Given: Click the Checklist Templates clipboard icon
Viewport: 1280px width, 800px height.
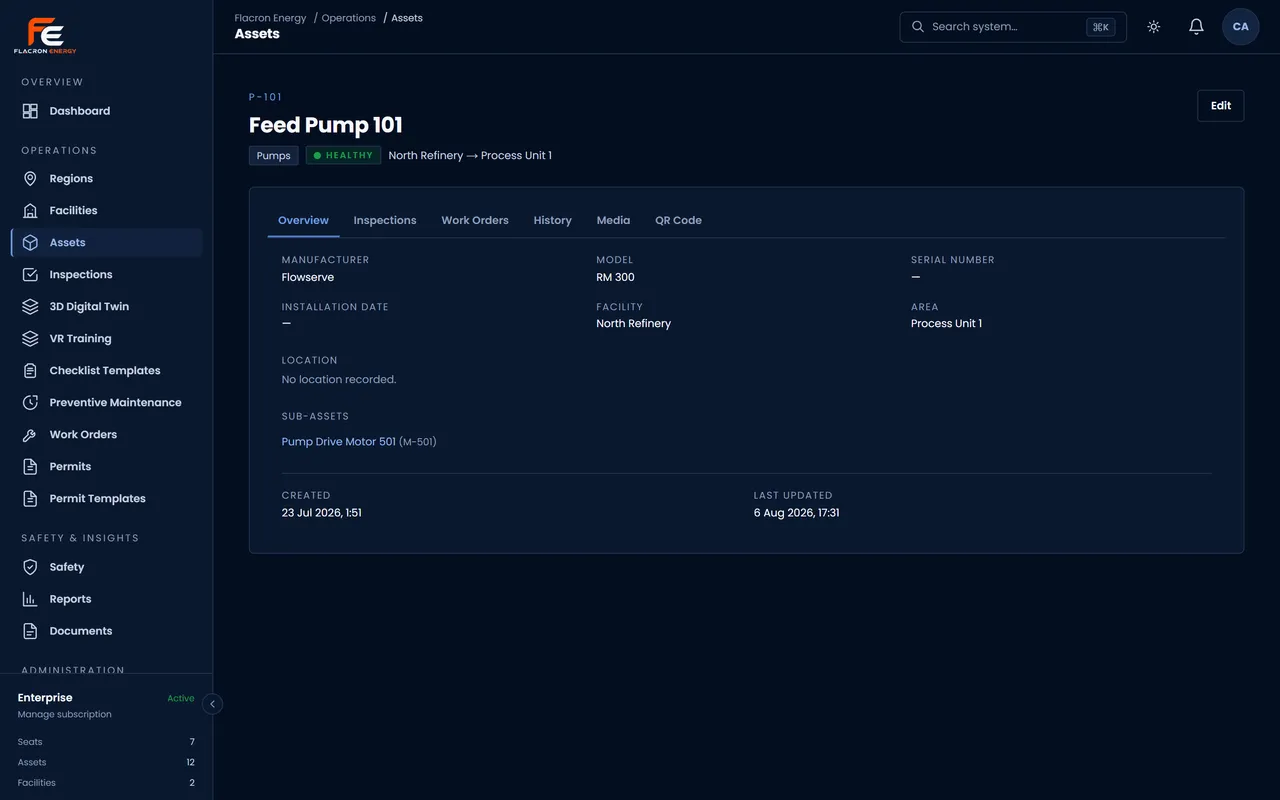Looking at the screenshot, I should coord(30,371).
